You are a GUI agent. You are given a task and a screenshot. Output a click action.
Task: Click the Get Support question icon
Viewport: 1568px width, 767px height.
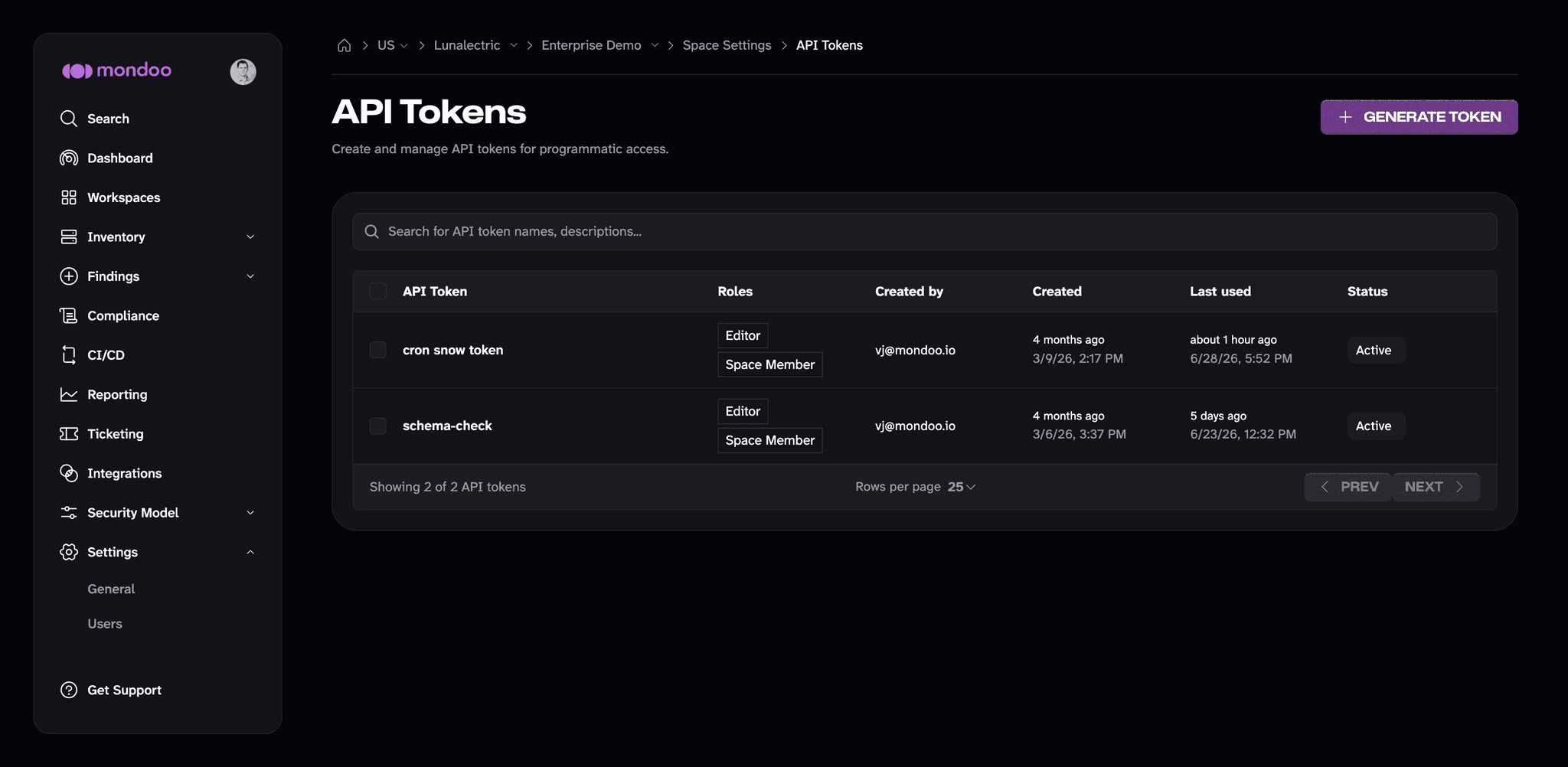click(69, 690)
